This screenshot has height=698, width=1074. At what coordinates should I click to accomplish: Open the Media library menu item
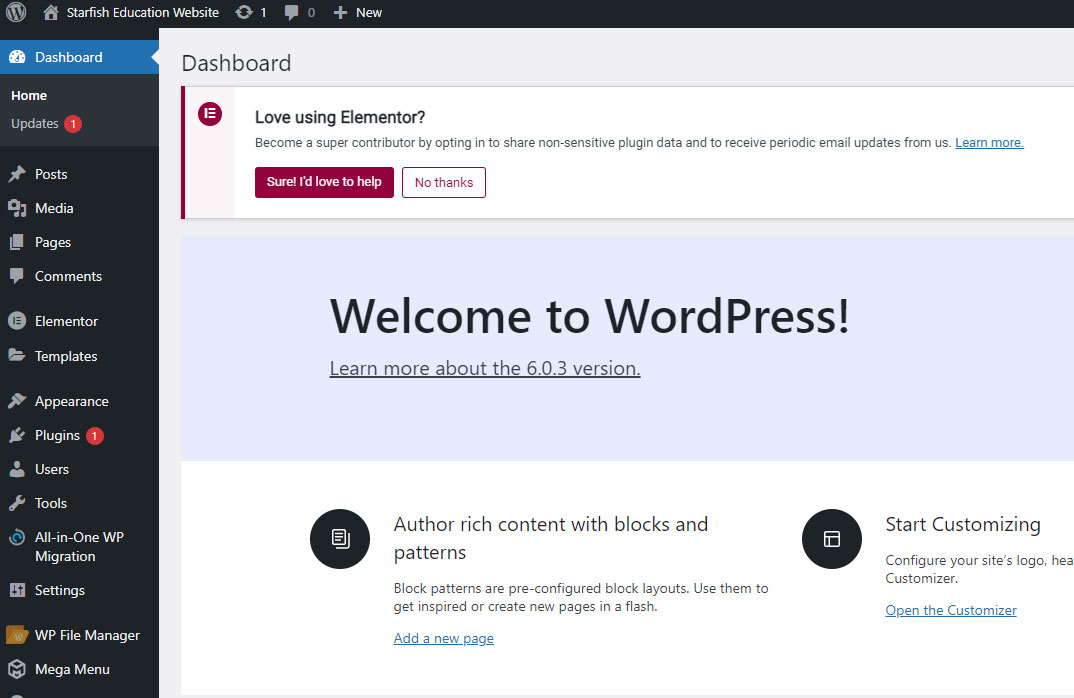[54, 208]
